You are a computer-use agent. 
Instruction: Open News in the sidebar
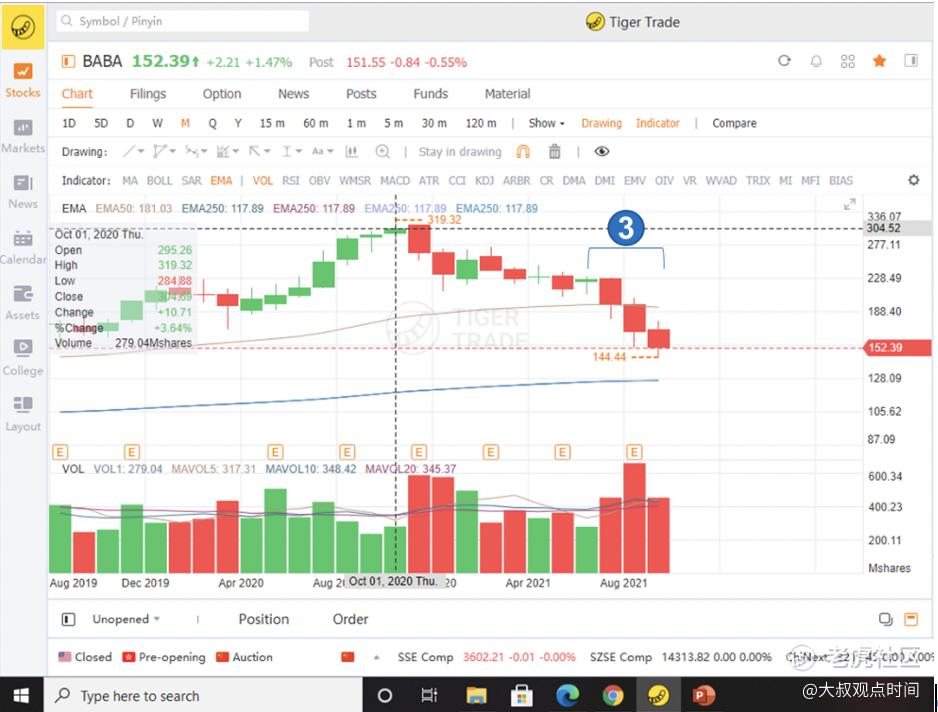pyautogui.click(x=23, y=192)
